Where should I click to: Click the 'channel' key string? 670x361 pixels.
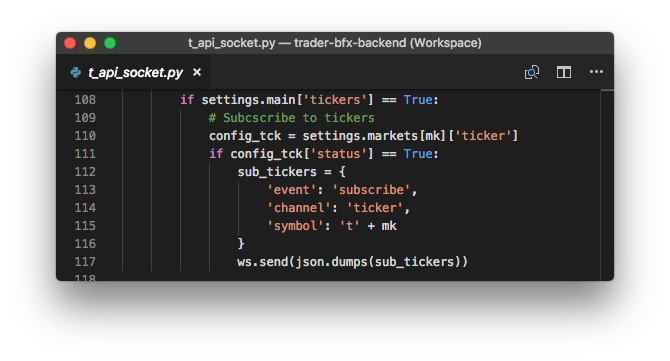[x=299, y=208]
